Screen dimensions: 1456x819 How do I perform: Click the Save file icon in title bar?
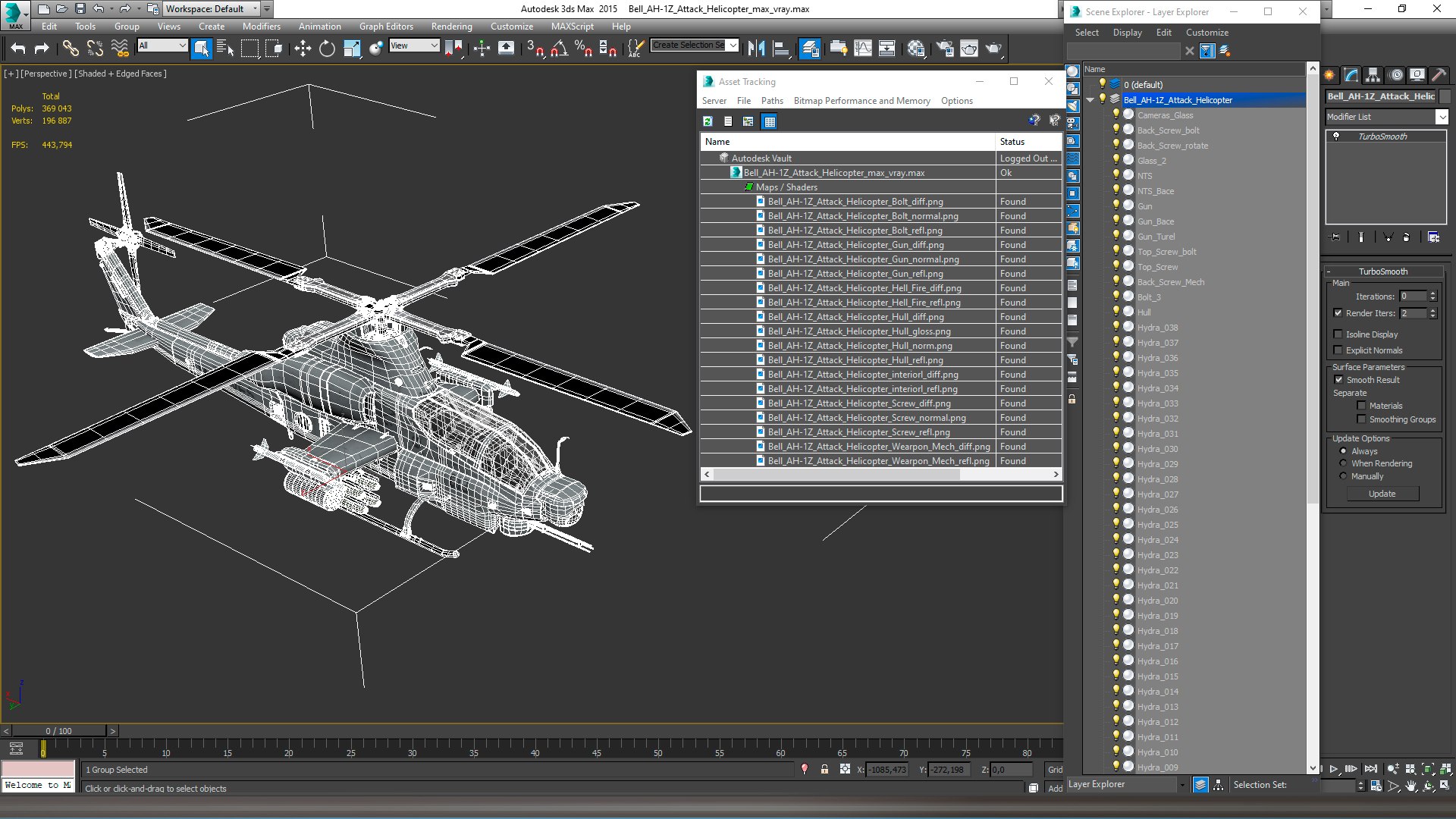coord(80,9)
